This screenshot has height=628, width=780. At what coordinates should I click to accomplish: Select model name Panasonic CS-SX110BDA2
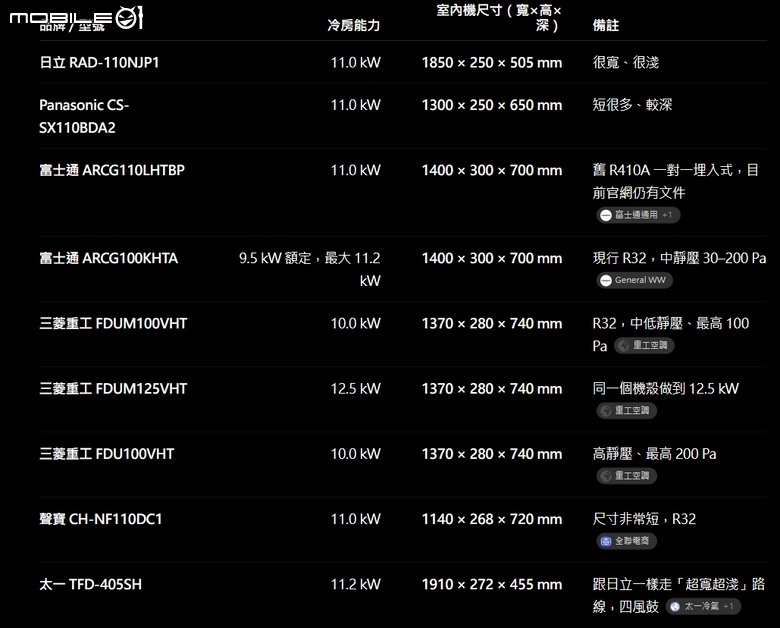click(84, 116)
